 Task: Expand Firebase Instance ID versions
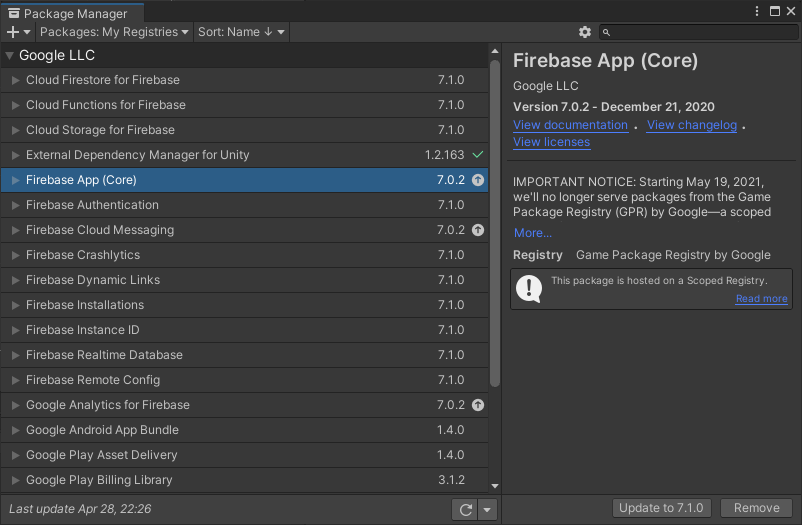tap(15, 331)
